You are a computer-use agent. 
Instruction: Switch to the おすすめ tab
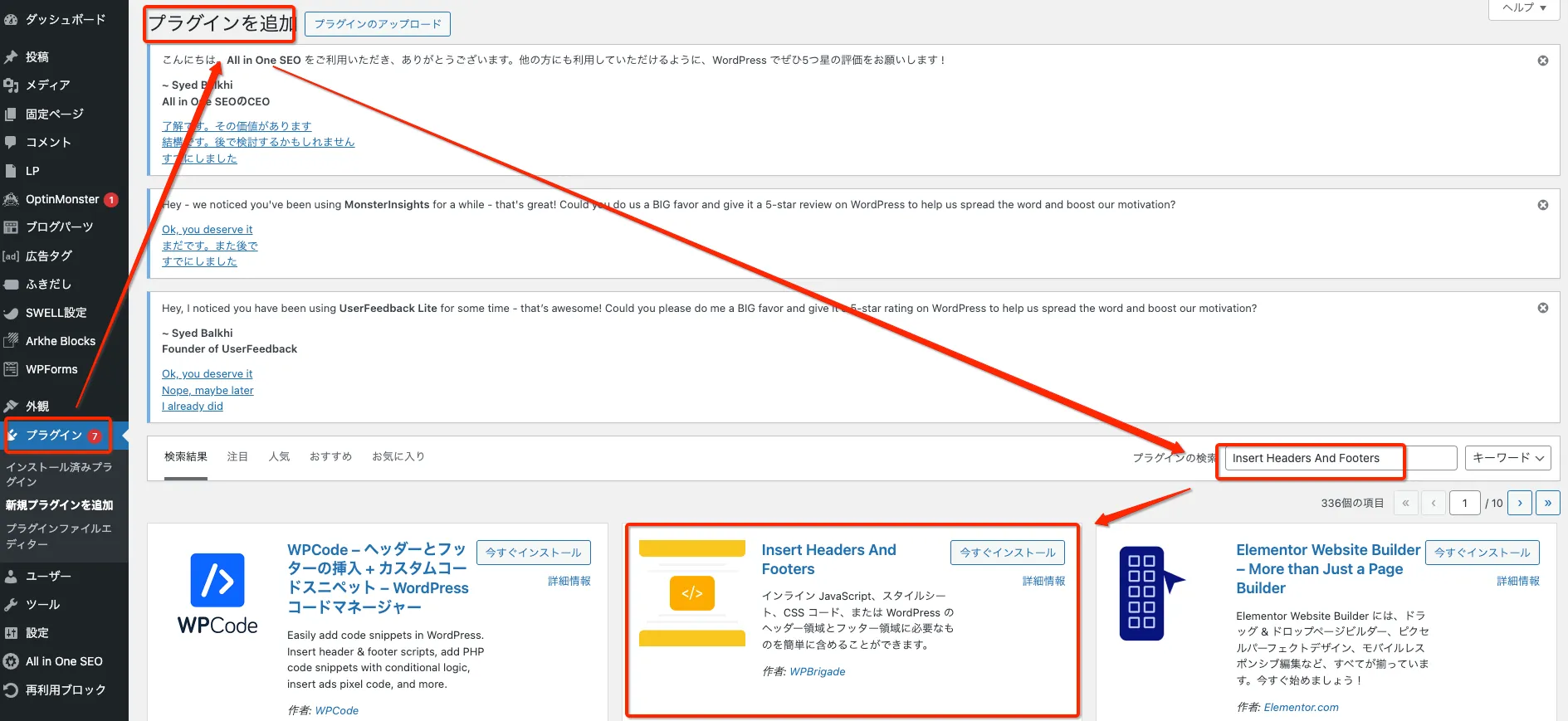click(330, 456)
